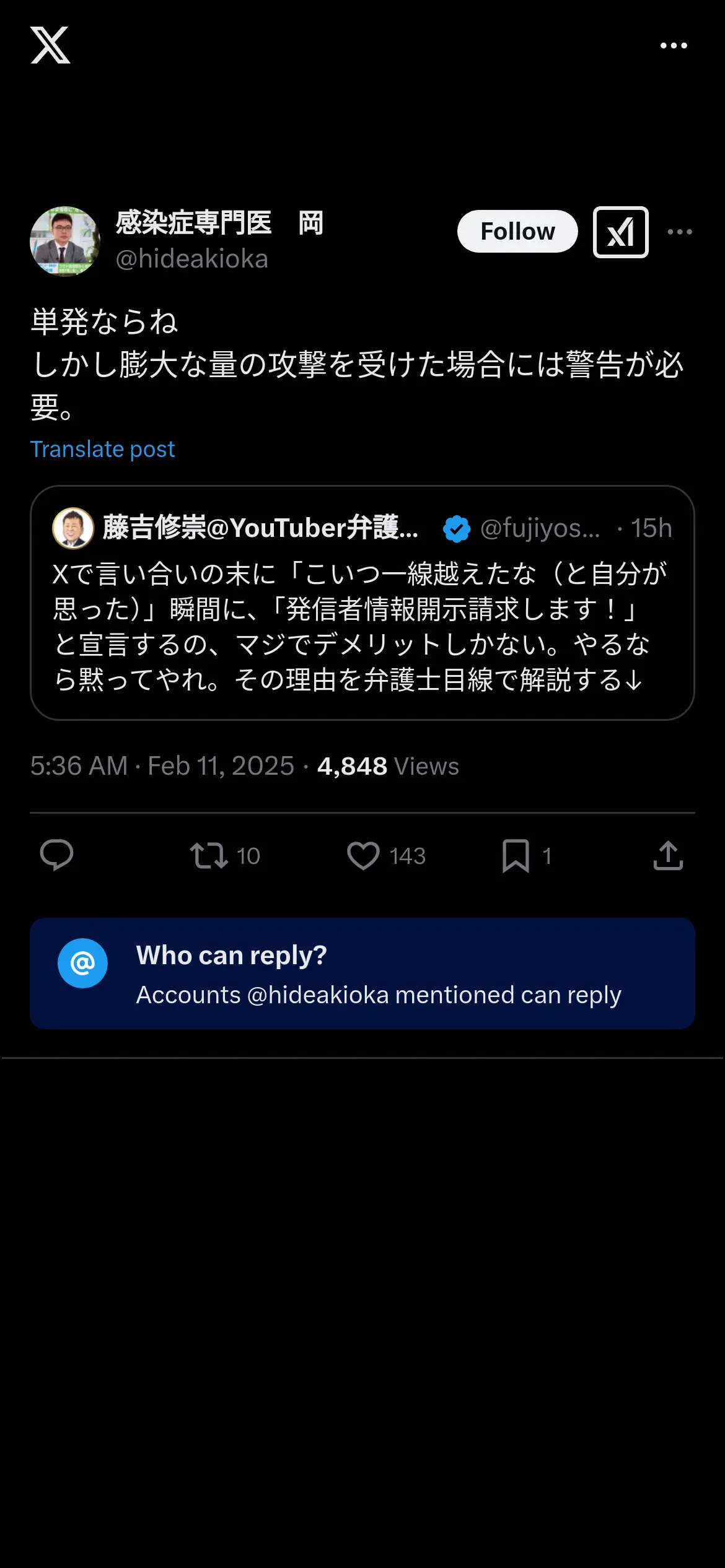The width and height of the screenshot is (725, 1568).
Task: Click the Follow button
Action: (x=517, y=232)
